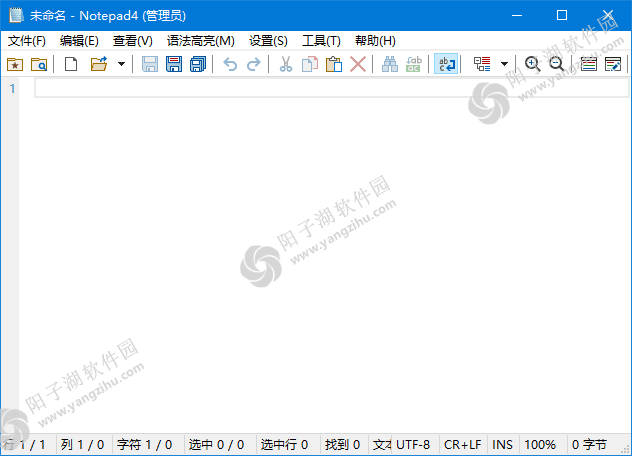Maximize the Notepad4 window
The width and height of the screenshot is (632, 456).
562,15
